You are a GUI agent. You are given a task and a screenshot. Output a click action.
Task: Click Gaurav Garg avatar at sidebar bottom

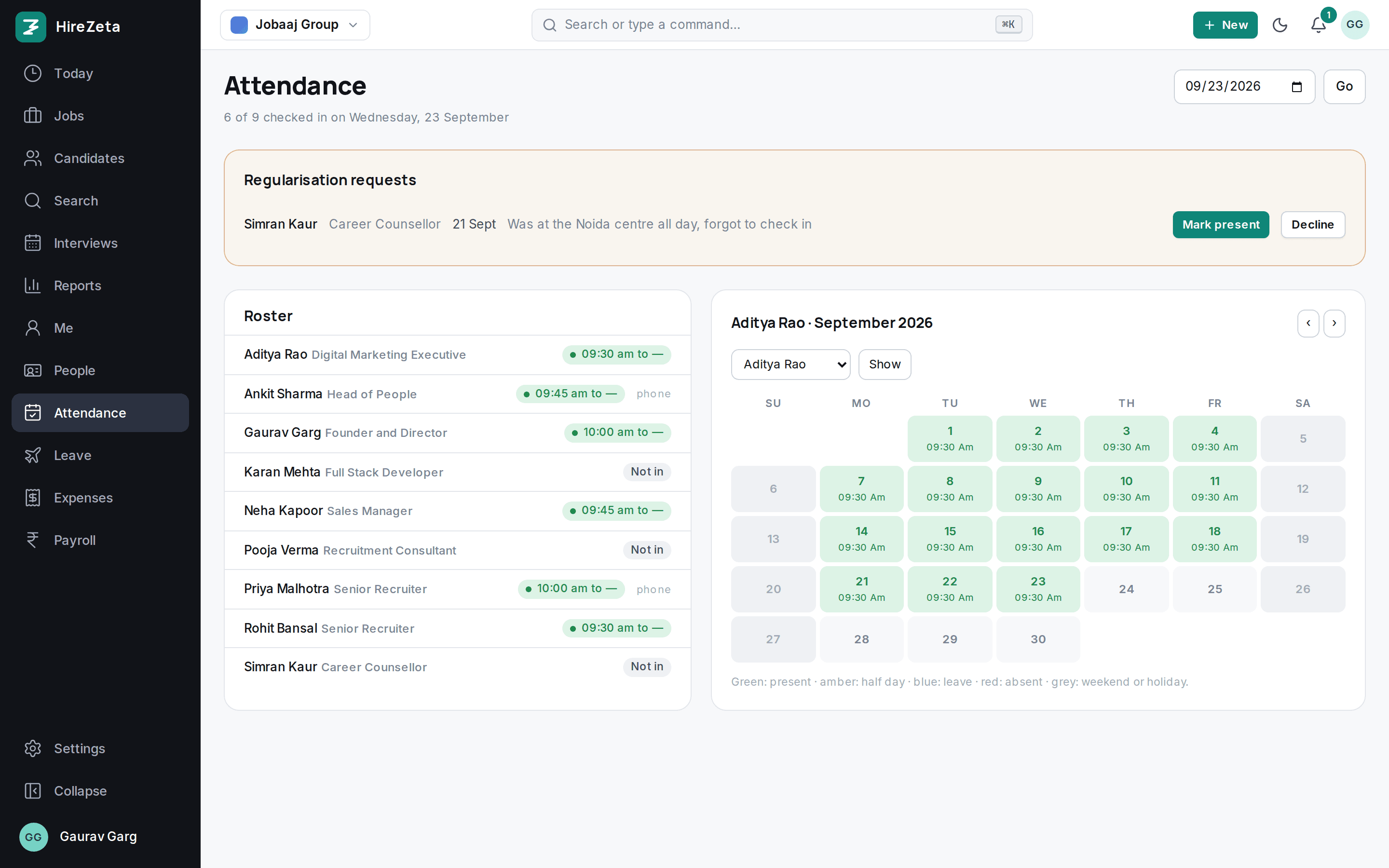[x=33, y=837]
